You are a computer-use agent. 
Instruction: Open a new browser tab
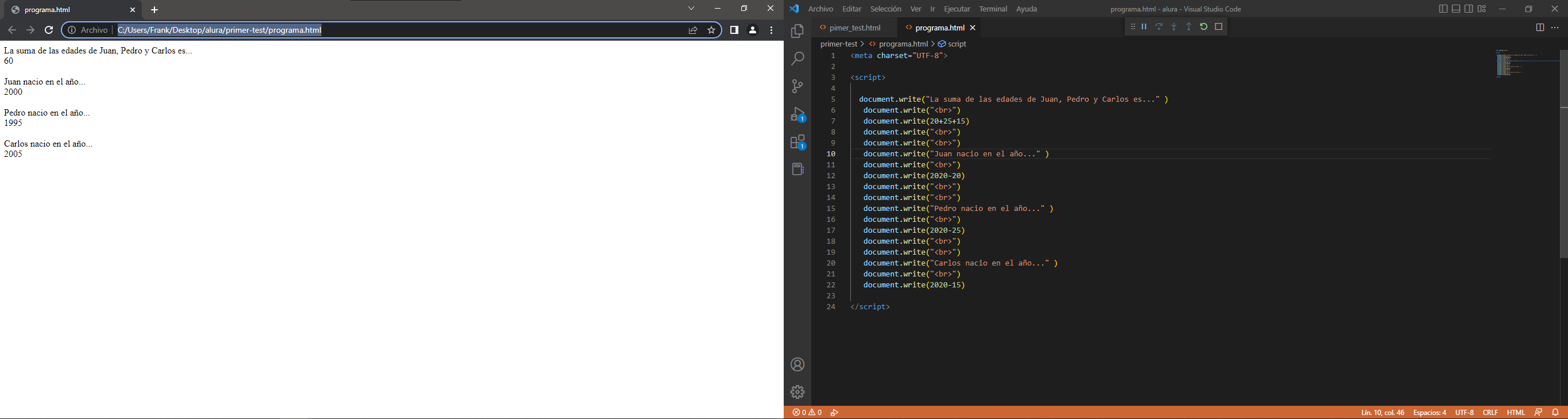[x=154, y=10]
